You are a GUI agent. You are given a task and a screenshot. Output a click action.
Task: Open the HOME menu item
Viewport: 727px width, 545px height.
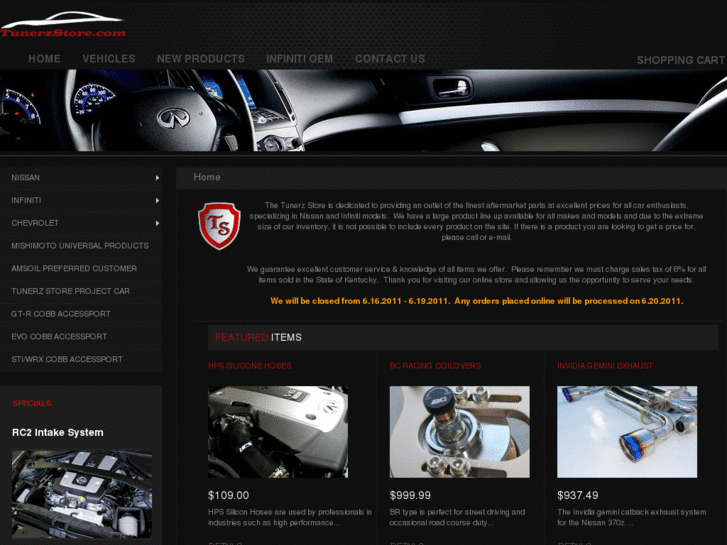[x=45, y=59]
